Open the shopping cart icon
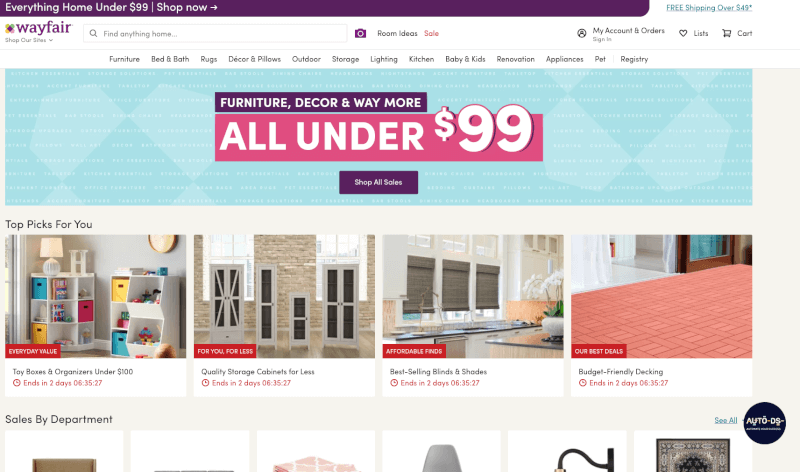 coord(727,33)
